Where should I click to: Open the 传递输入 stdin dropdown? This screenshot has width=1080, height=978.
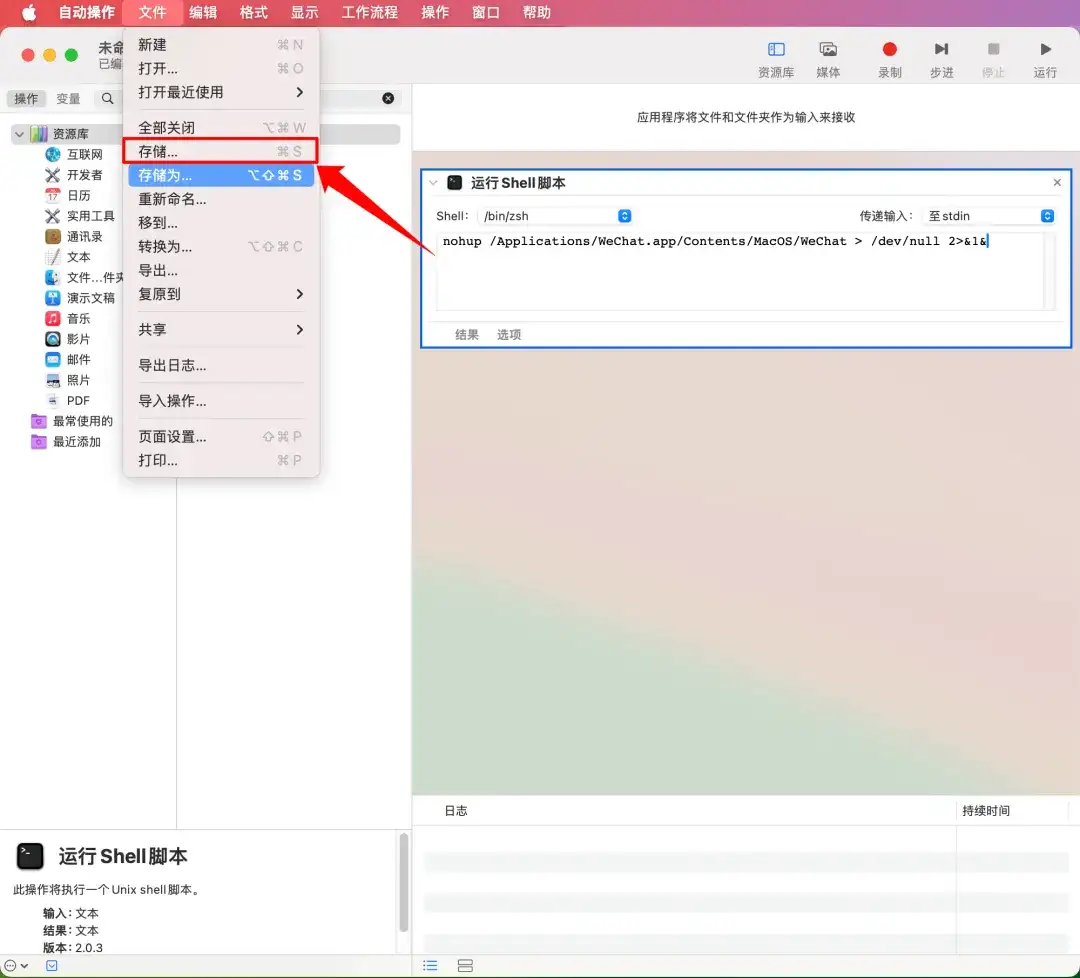click(988, 216)
